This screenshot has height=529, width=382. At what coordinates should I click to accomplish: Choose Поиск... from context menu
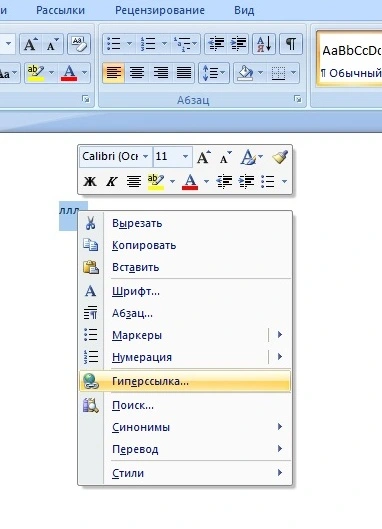click(x=185, y=405)
